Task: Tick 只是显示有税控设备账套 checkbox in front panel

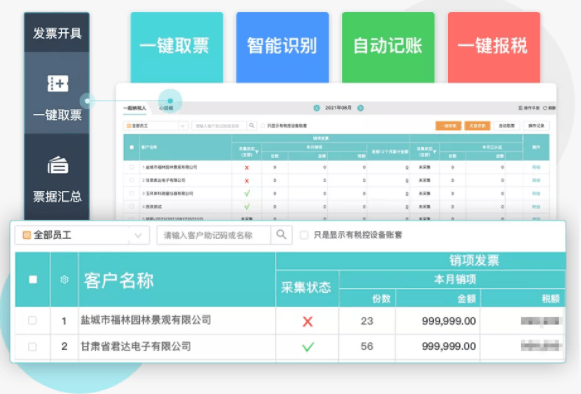Action: coord(304,235)
